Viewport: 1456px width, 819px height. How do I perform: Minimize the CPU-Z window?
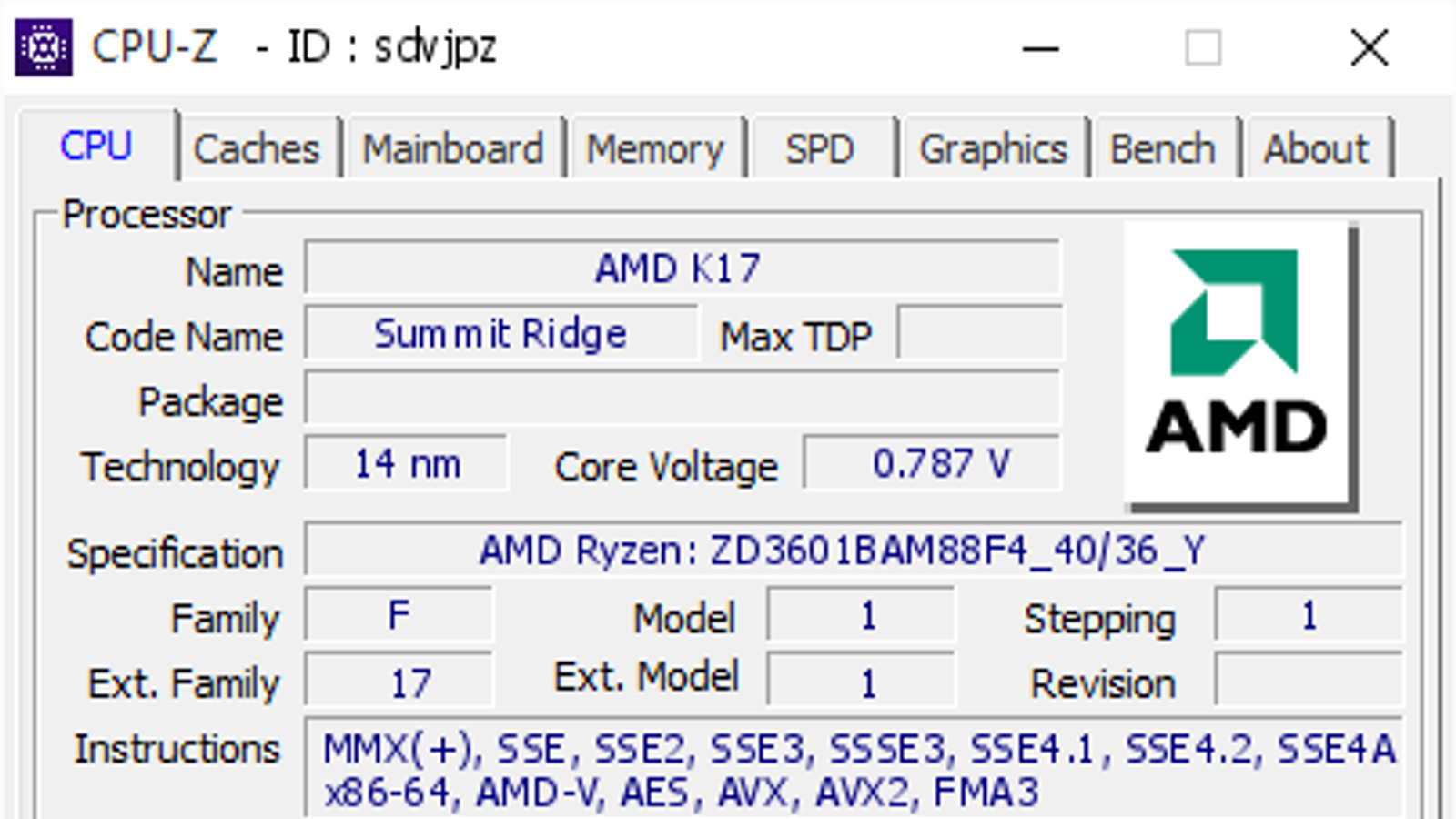point(1040,47)
